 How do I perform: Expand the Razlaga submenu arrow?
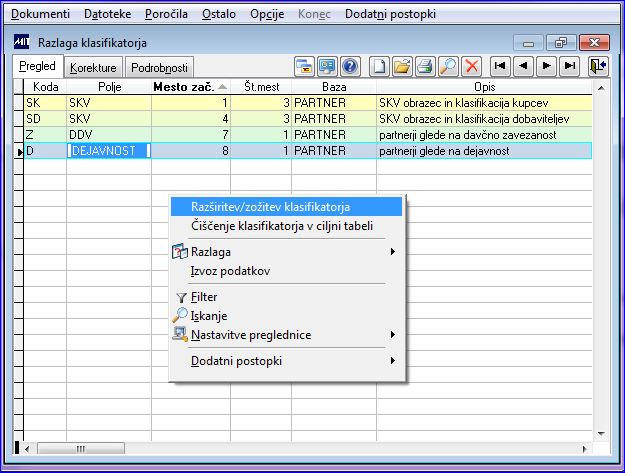[393, 251]
